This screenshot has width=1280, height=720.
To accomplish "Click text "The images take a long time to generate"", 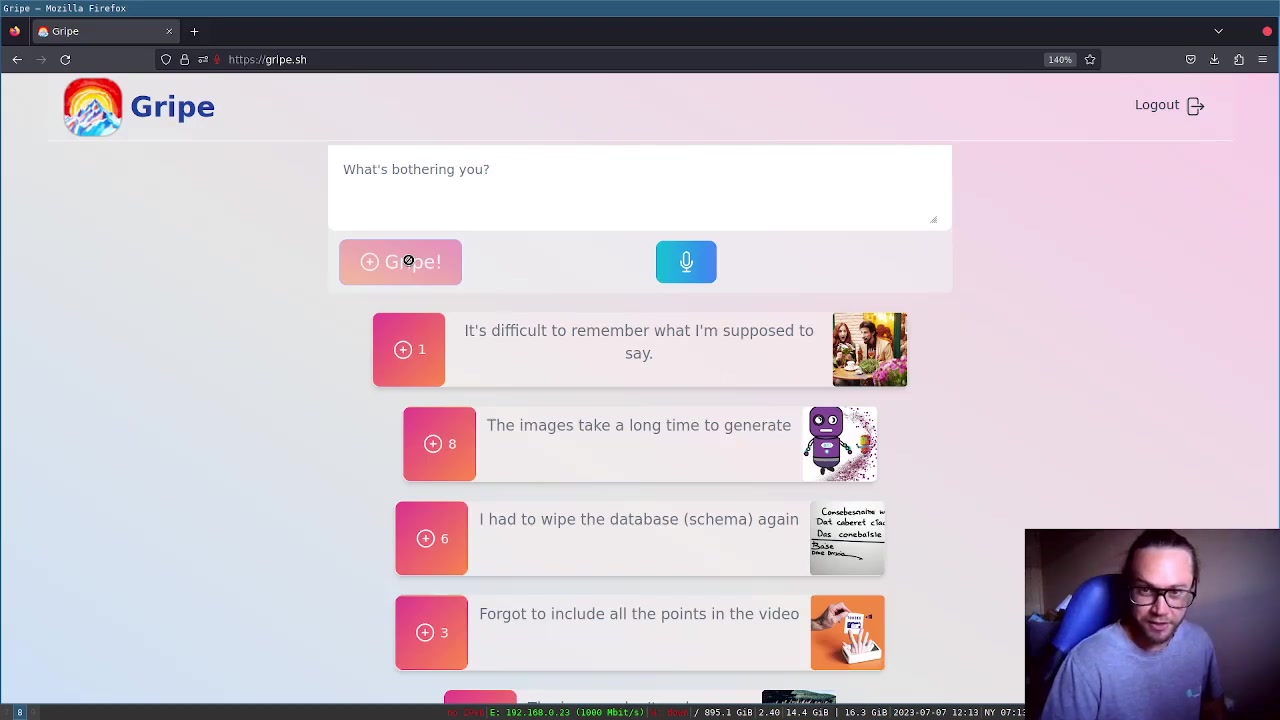I will tap(639, 425).
